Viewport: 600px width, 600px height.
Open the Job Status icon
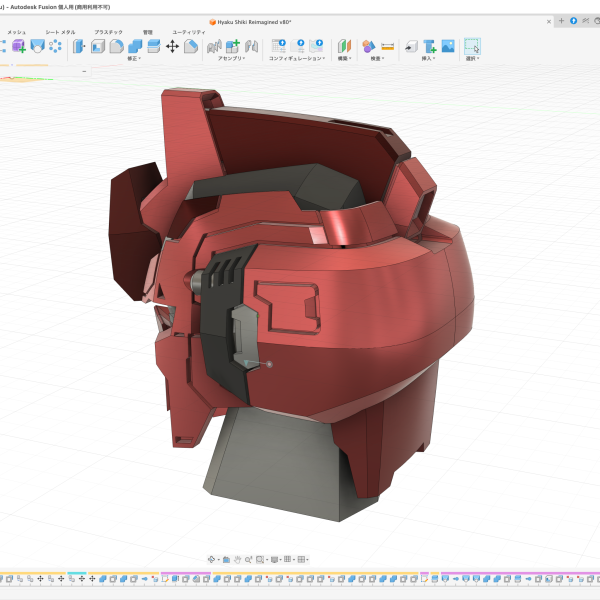coord(596,21)
